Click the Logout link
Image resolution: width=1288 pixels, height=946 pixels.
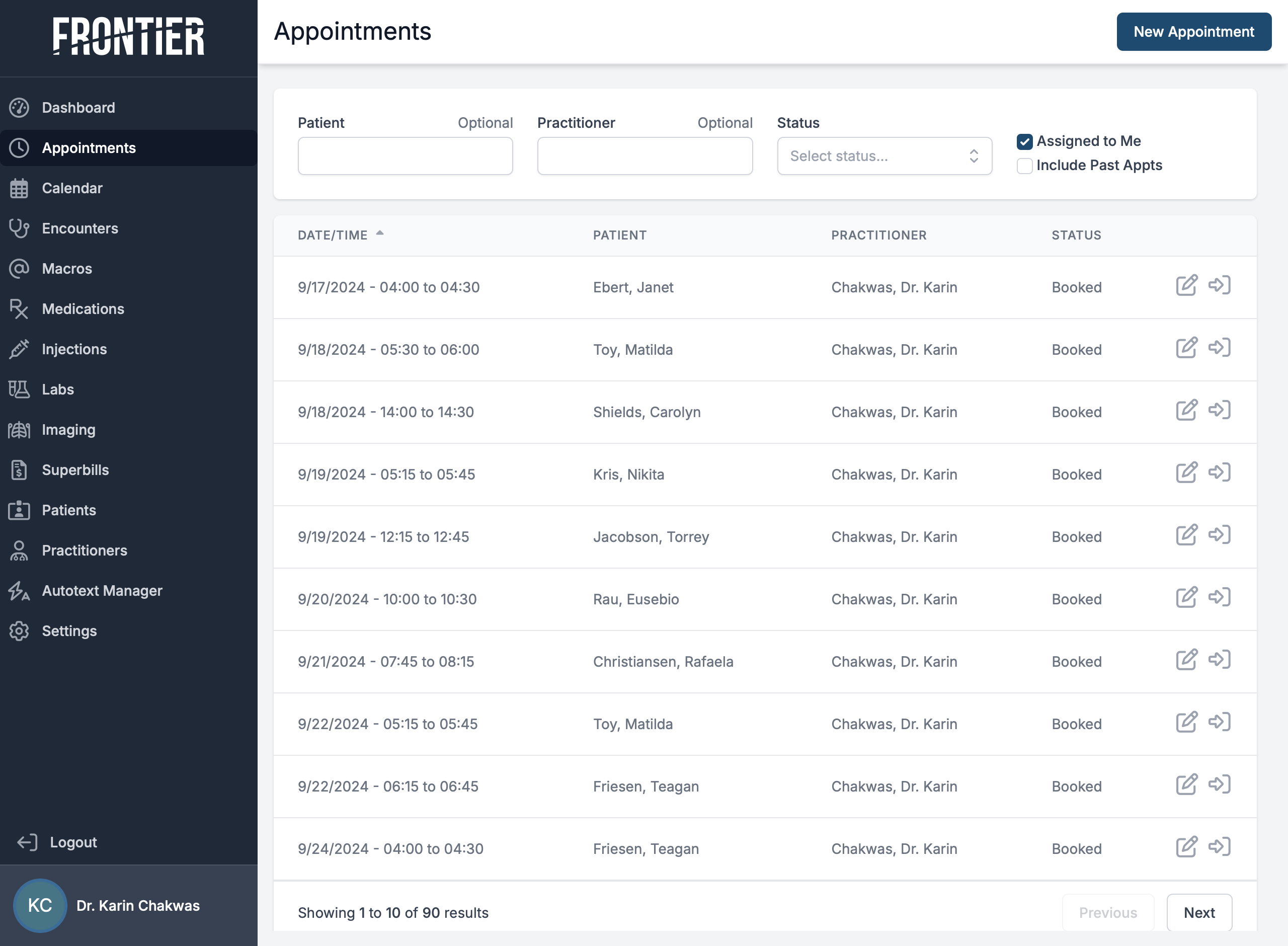(72, 842)
